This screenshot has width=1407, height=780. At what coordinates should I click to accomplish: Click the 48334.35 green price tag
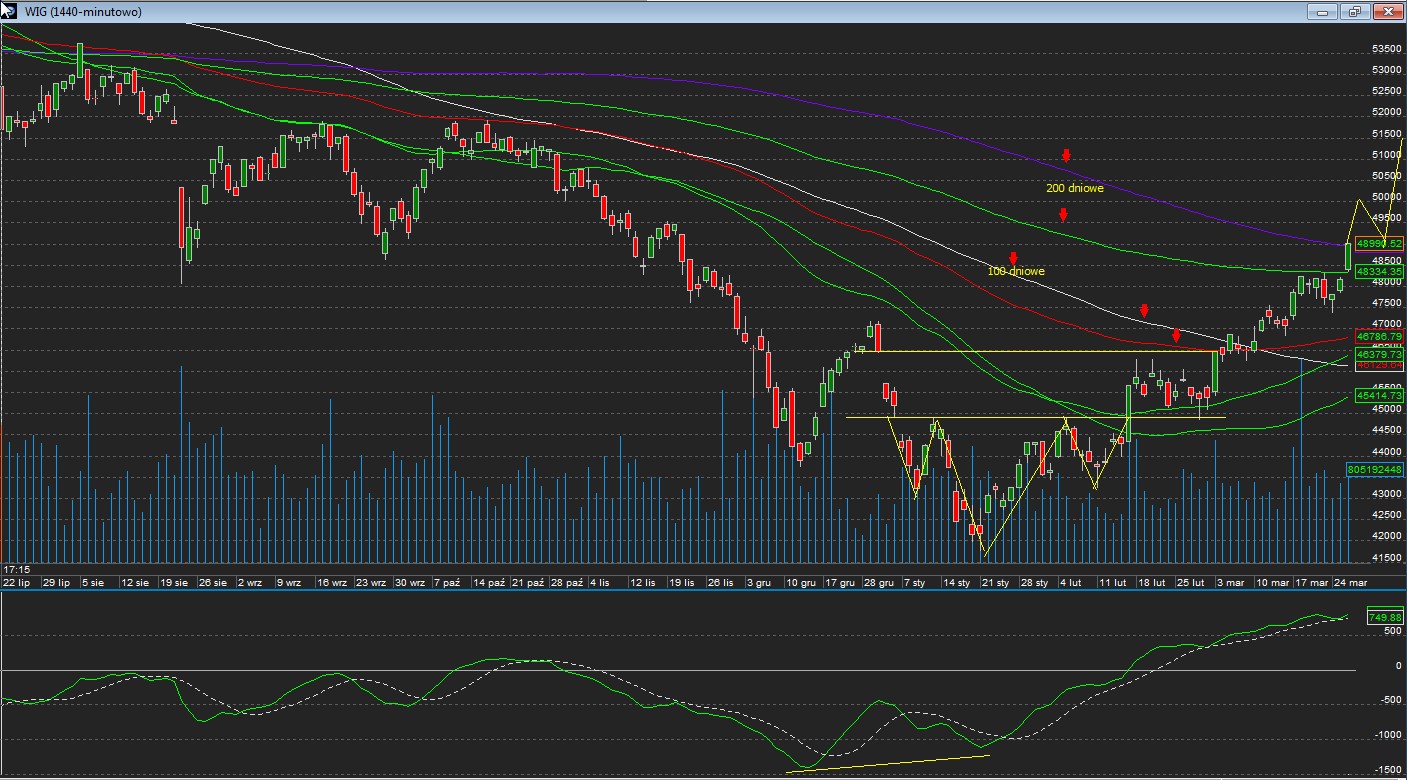[1380, 271]
